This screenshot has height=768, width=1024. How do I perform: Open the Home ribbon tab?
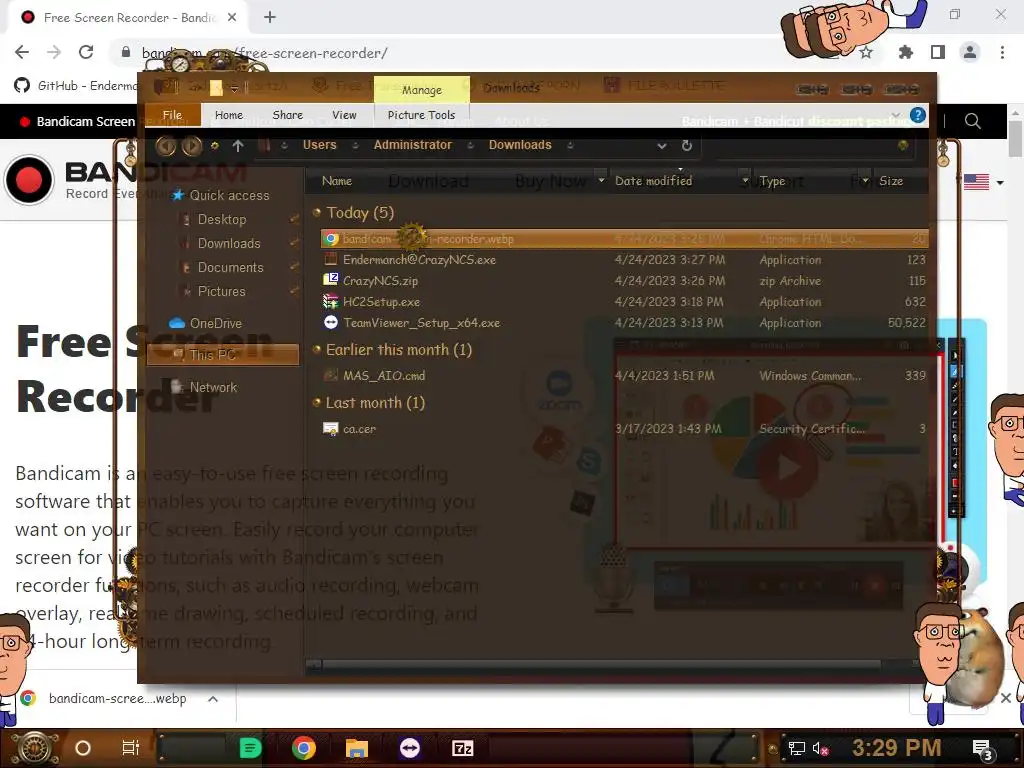click(229, 115)
